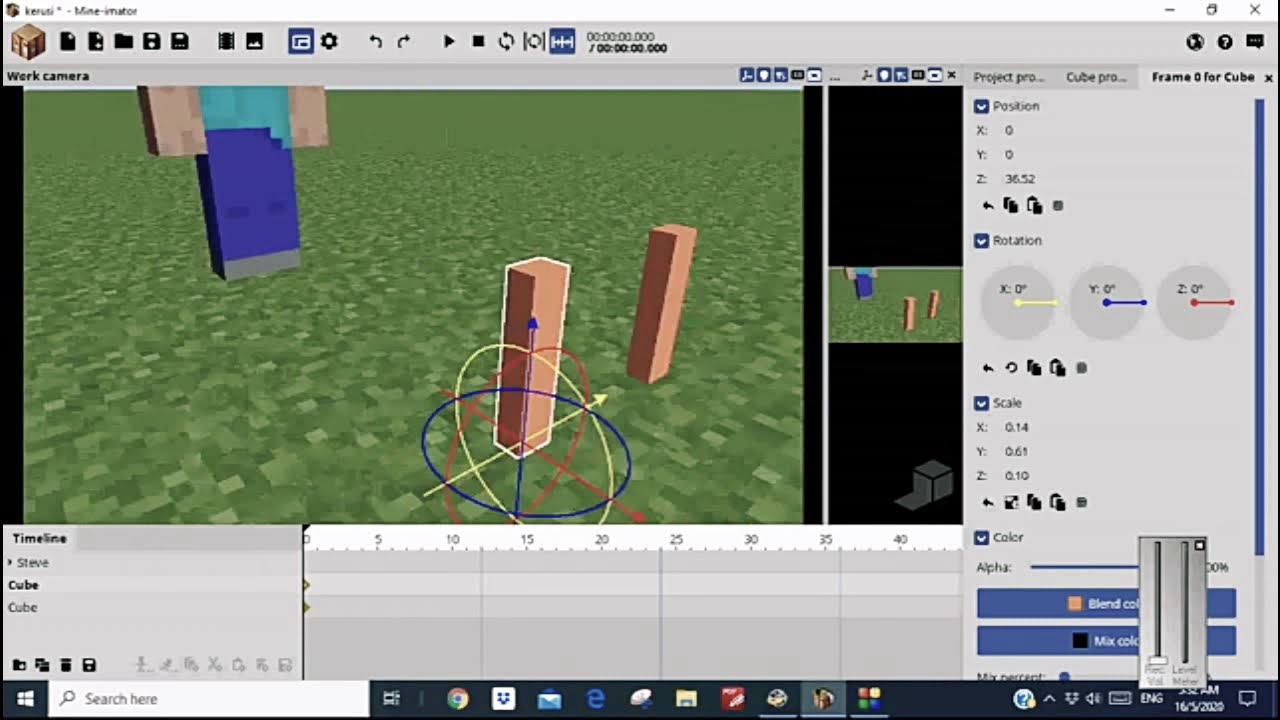The image size is (1280, 720).
Task: Edit the Scale Z value 0.10
Action: 1017,476
